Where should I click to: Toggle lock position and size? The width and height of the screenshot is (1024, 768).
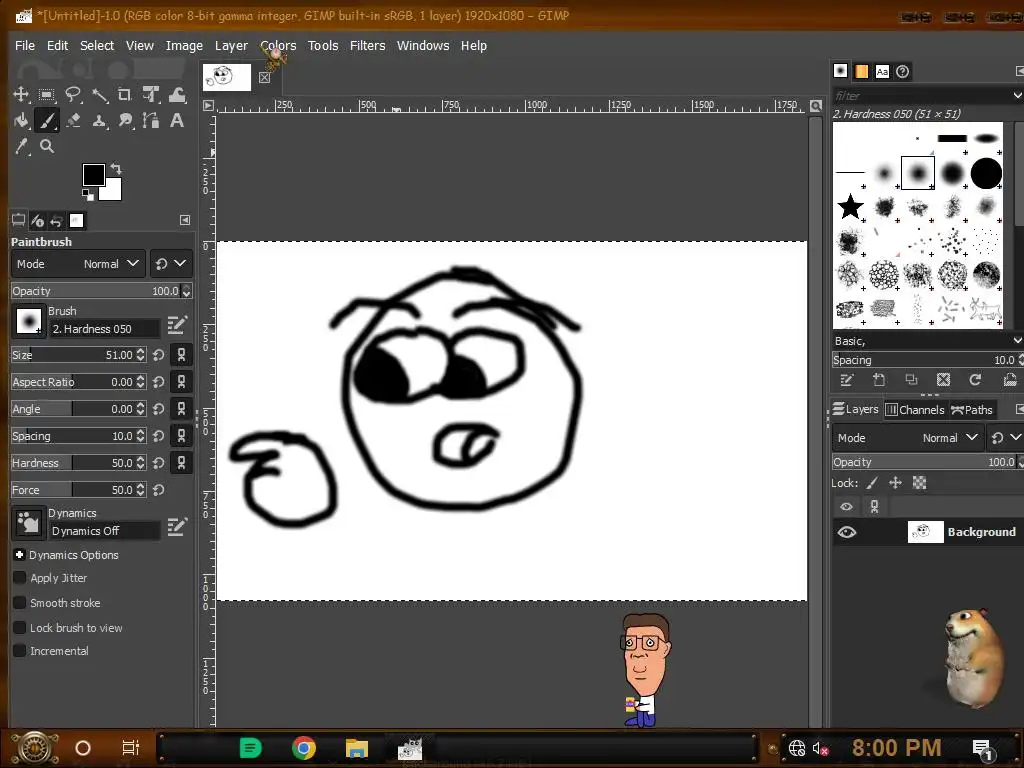click(895, 483)
